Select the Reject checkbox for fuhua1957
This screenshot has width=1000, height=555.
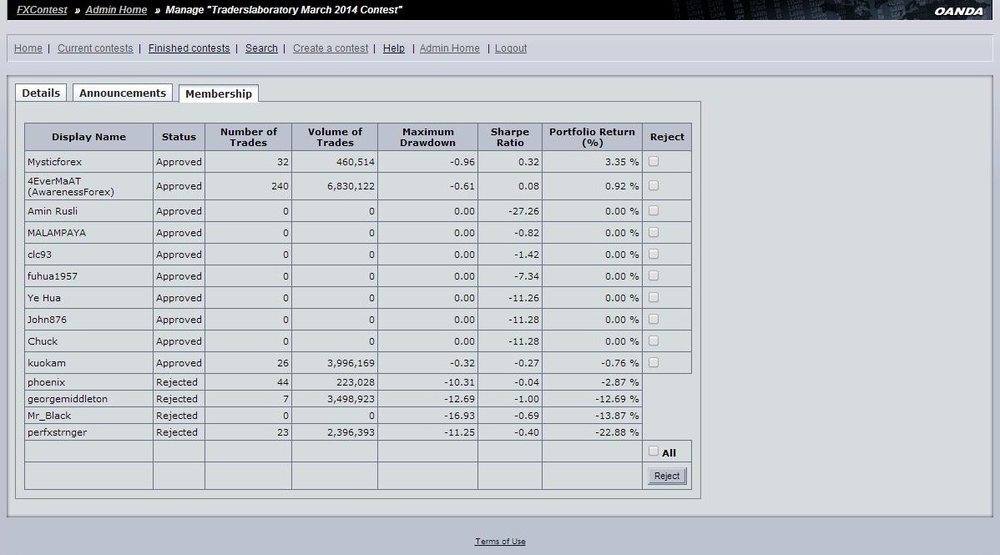(x=654, y=276)
